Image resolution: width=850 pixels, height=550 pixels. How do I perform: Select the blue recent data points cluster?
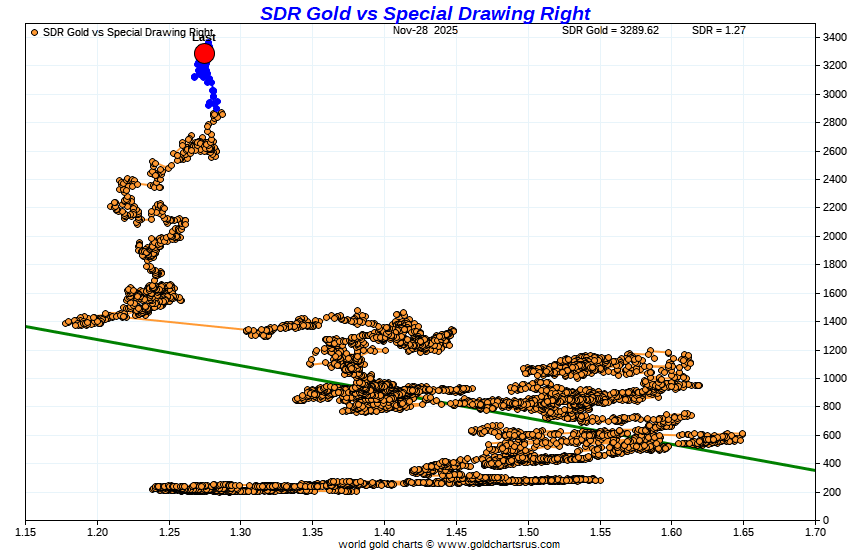click(x=206, y=82)
